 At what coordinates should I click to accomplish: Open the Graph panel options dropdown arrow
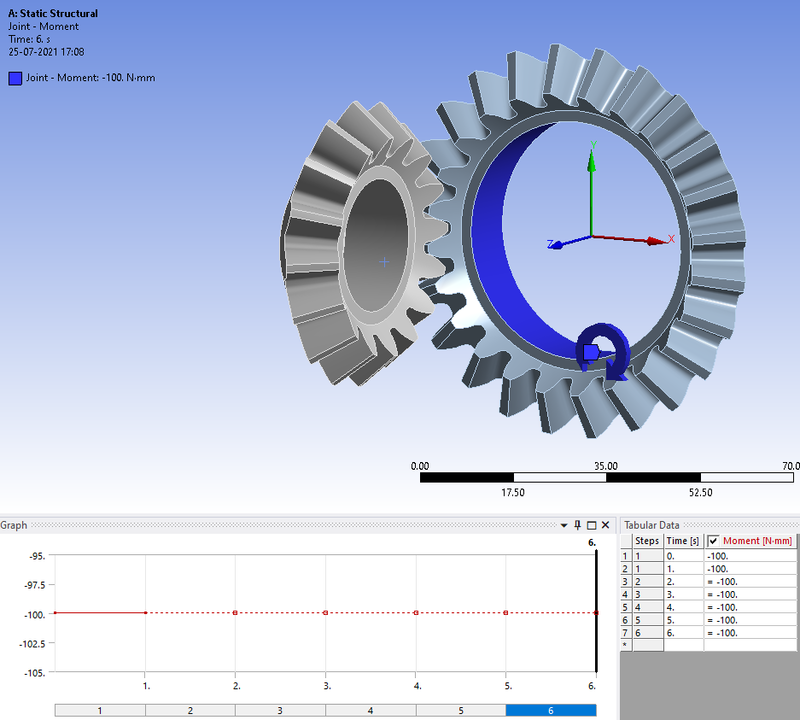(566, 523)
